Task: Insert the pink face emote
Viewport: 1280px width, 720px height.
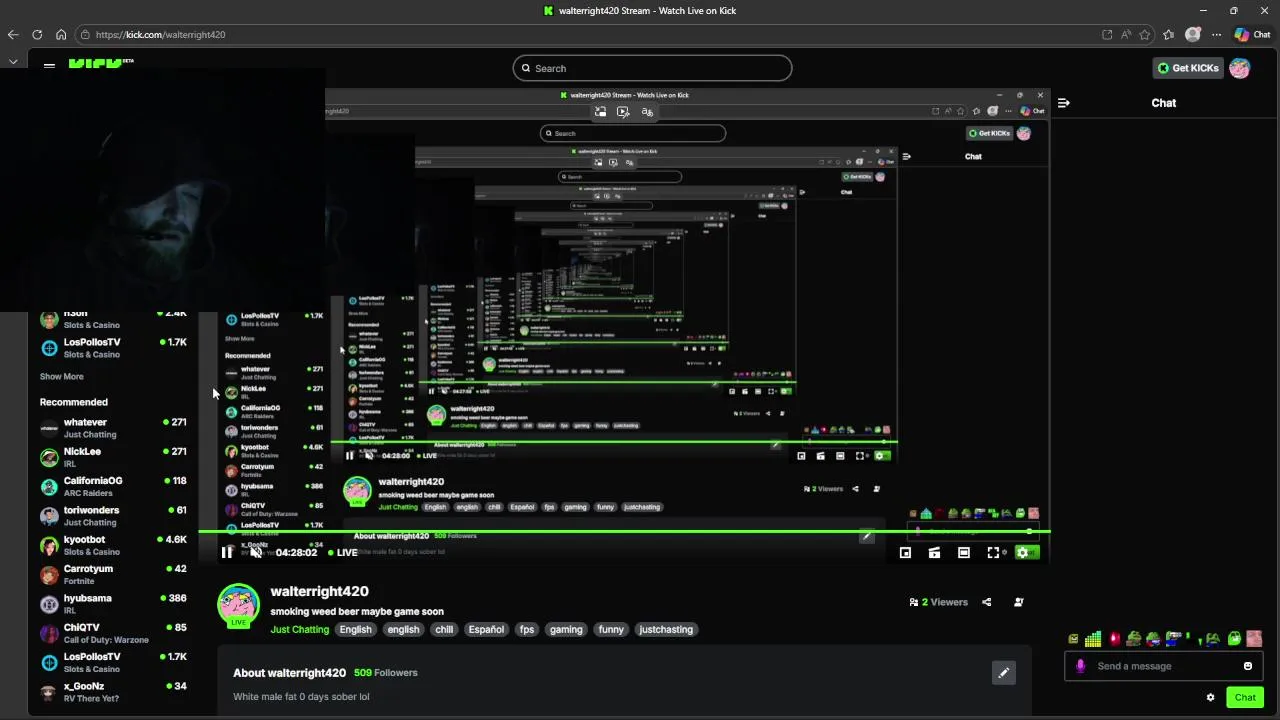Action: point(1254,639)
